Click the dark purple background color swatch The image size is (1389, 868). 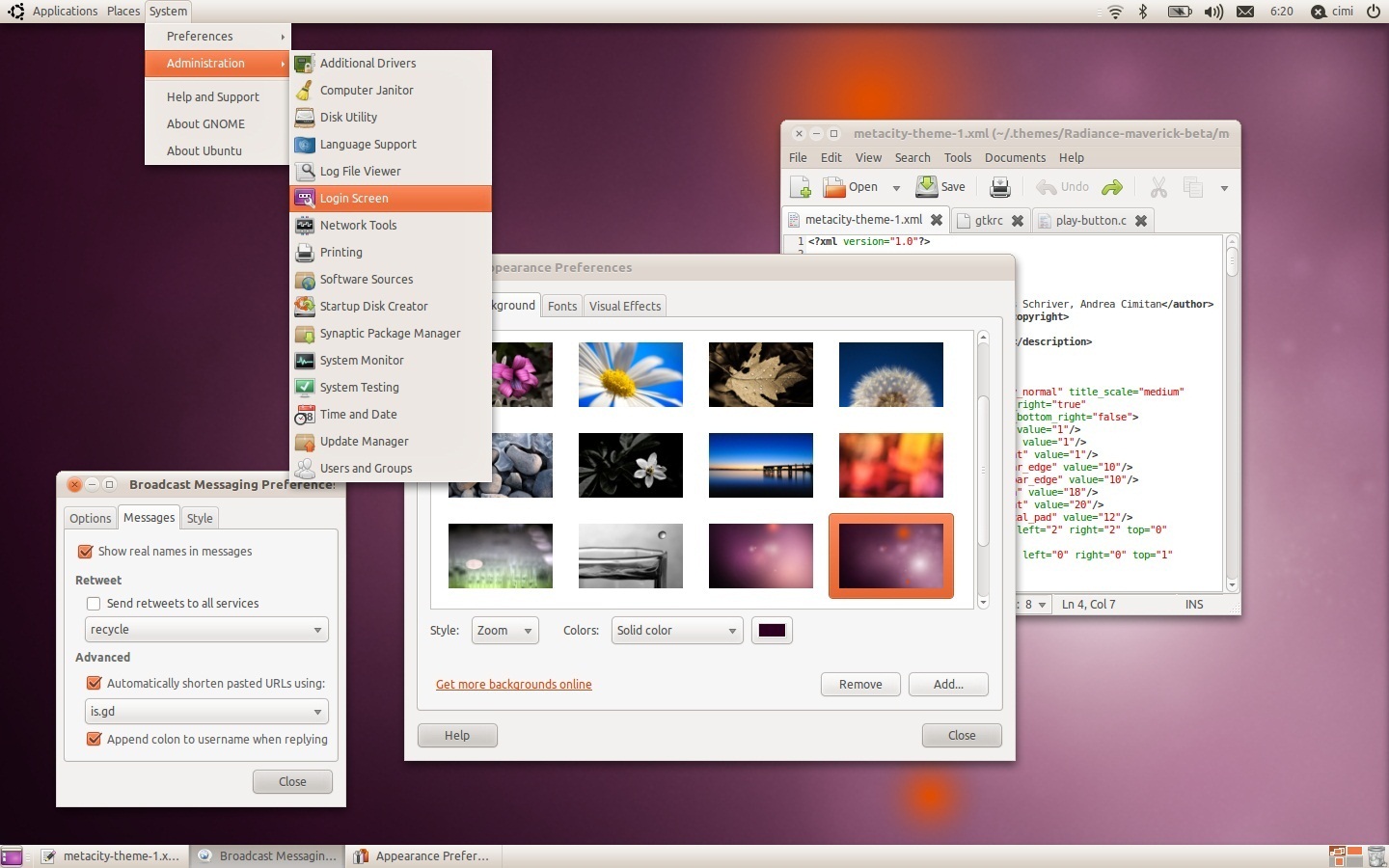[x=772, y=631]
